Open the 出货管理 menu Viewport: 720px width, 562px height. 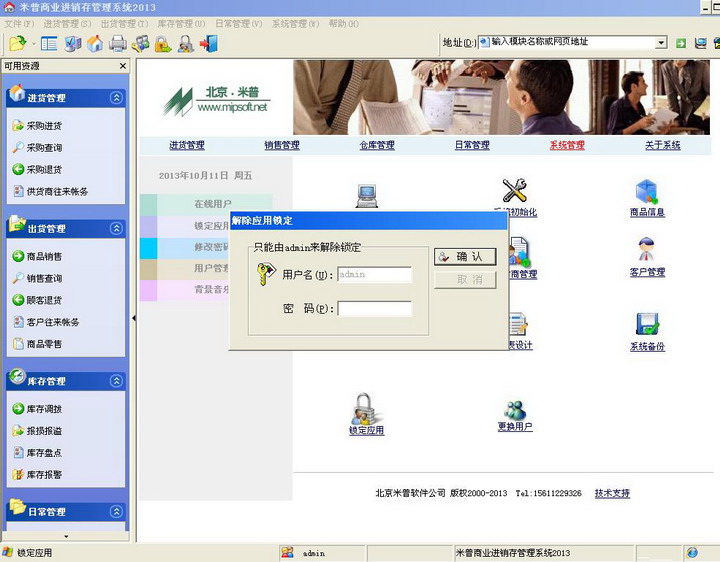(x=124, y=23)
